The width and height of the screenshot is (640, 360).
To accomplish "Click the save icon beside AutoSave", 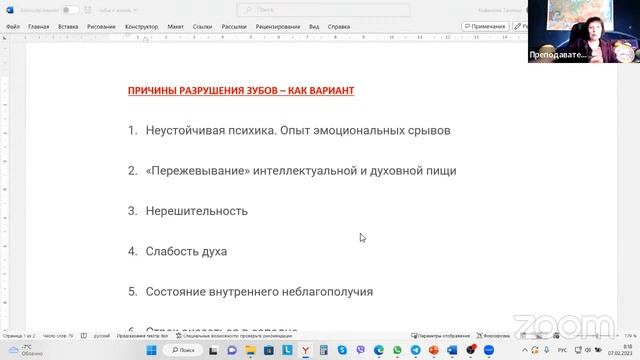I will click(x=88, y=10).
